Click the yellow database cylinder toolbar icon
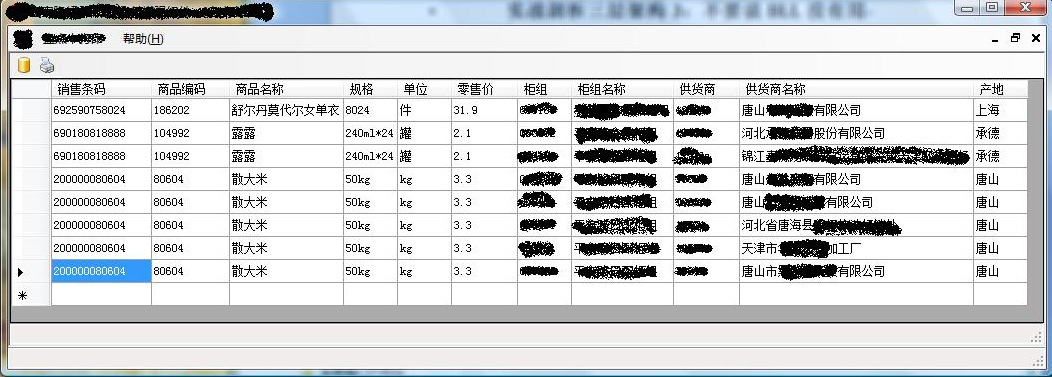This screenshot has height=377, width=1052. [24, 65]
